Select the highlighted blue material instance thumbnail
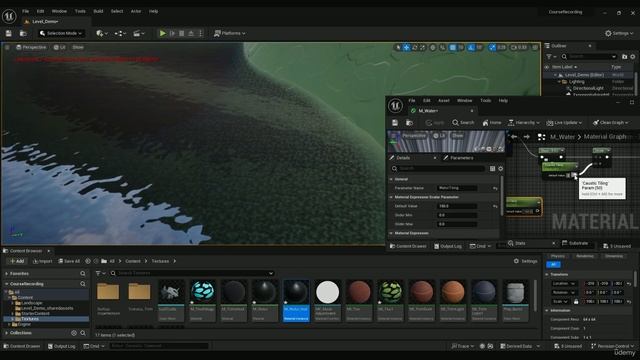 (x=296, y=301)
